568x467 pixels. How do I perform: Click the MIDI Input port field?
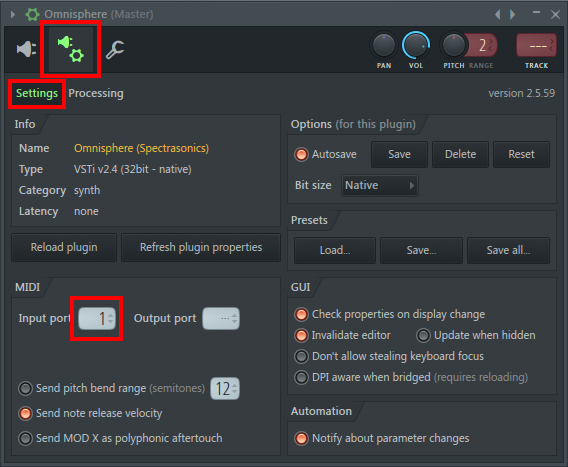click(97, 318)
